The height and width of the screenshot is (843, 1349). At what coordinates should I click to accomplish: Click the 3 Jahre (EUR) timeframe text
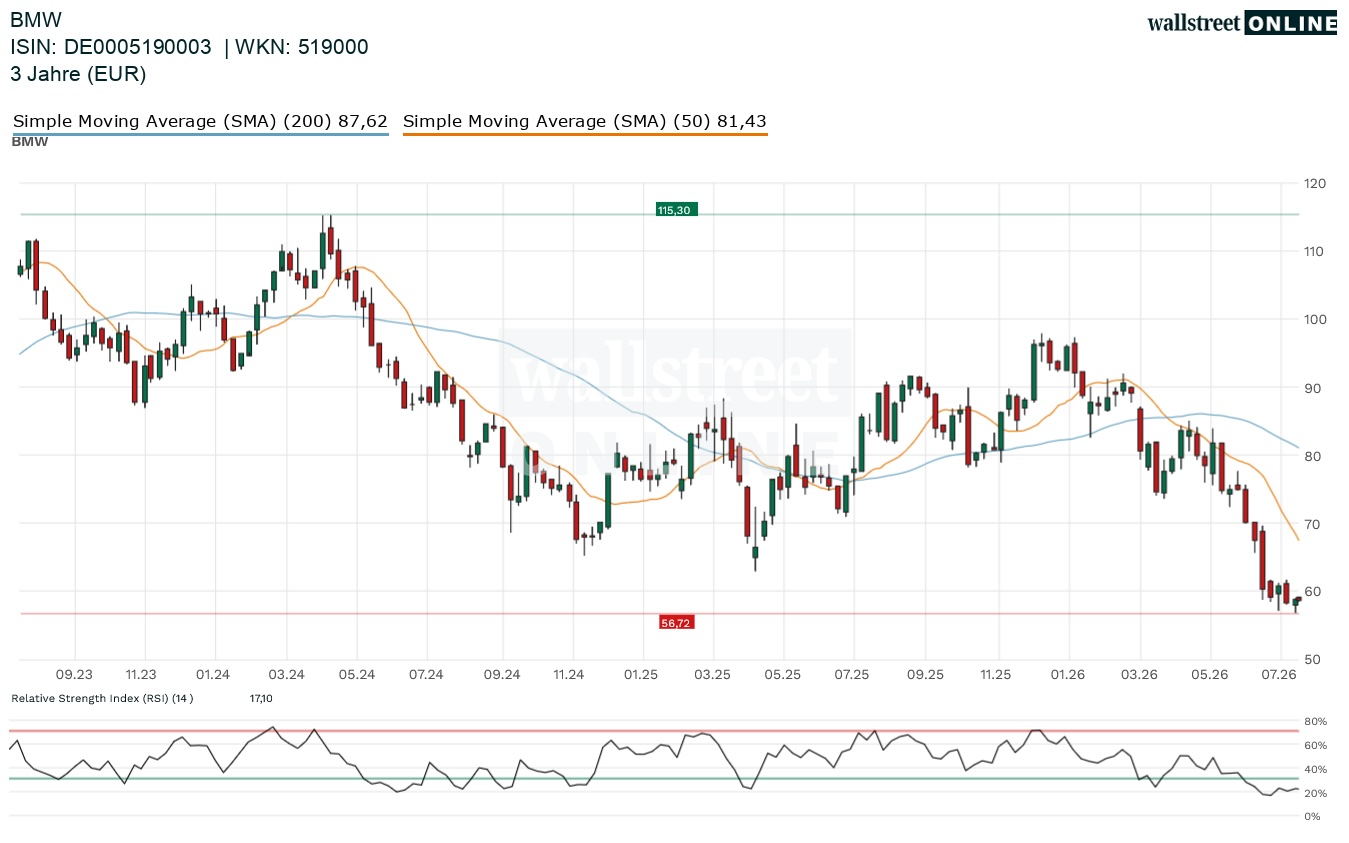(78, 74)
